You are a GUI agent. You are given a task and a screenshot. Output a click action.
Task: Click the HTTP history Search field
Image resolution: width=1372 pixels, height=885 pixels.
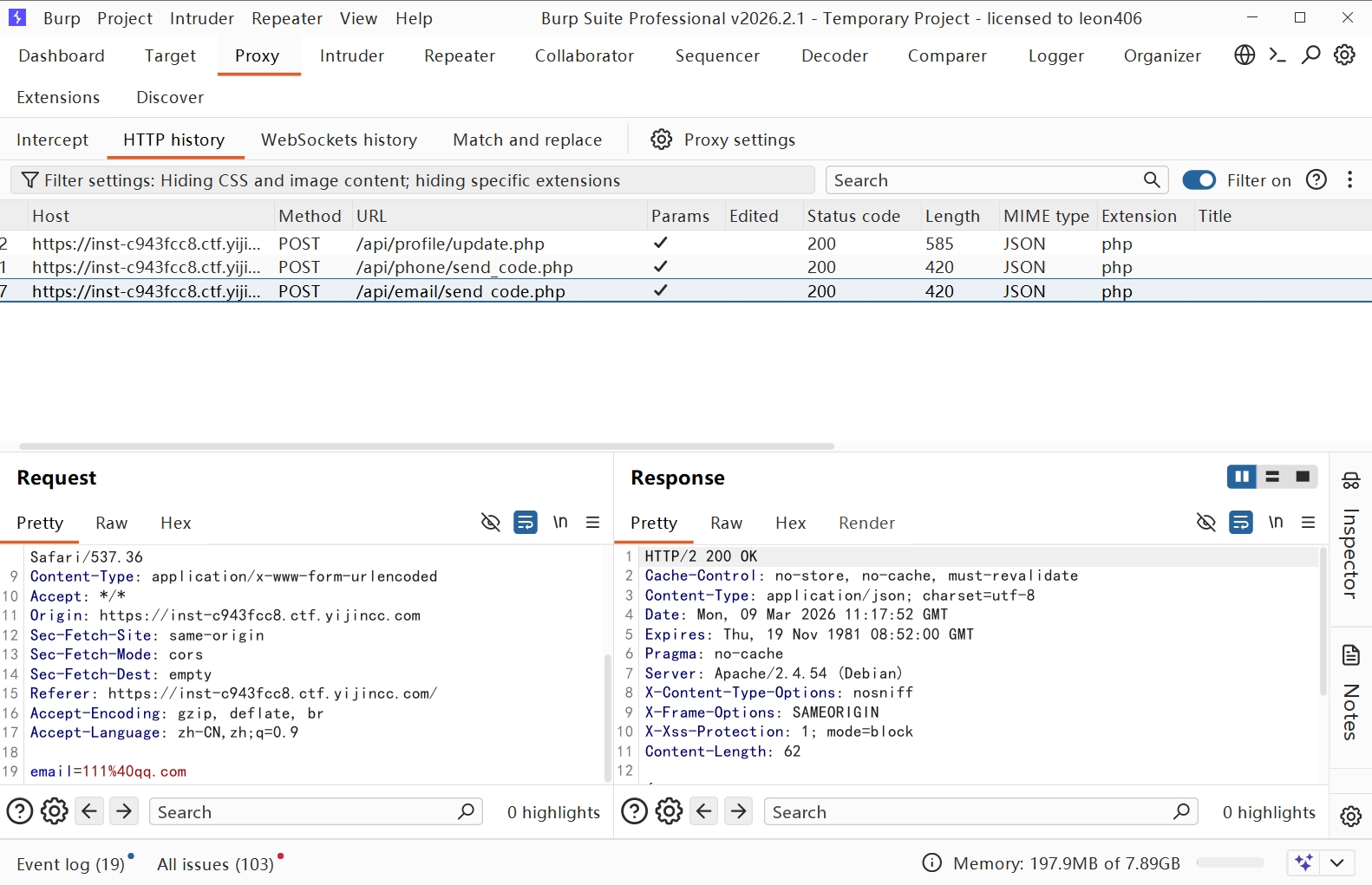coord(984,180)
